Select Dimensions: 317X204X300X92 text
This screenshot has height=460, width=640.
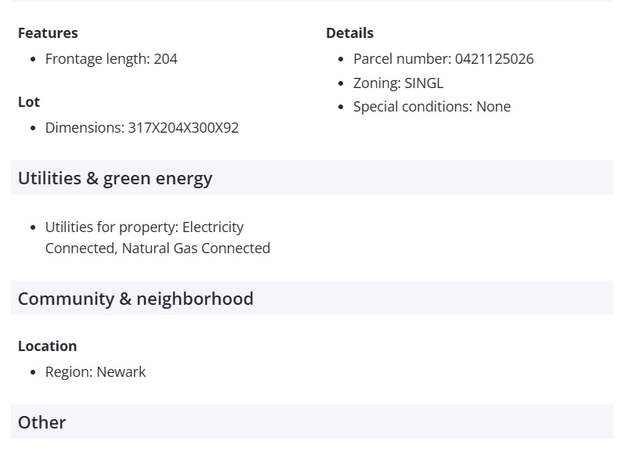point(142,128)
